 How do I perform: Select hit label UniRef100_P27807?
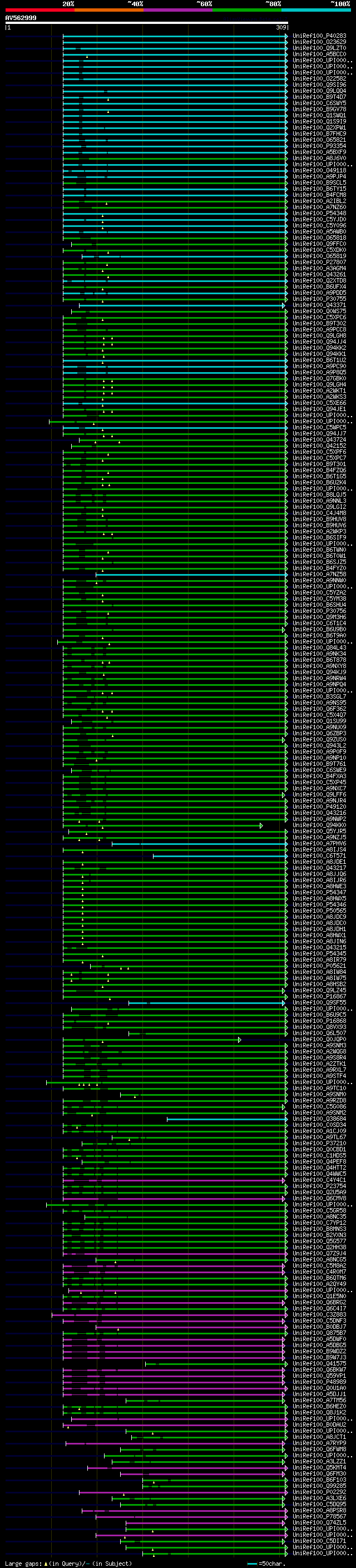319,263
